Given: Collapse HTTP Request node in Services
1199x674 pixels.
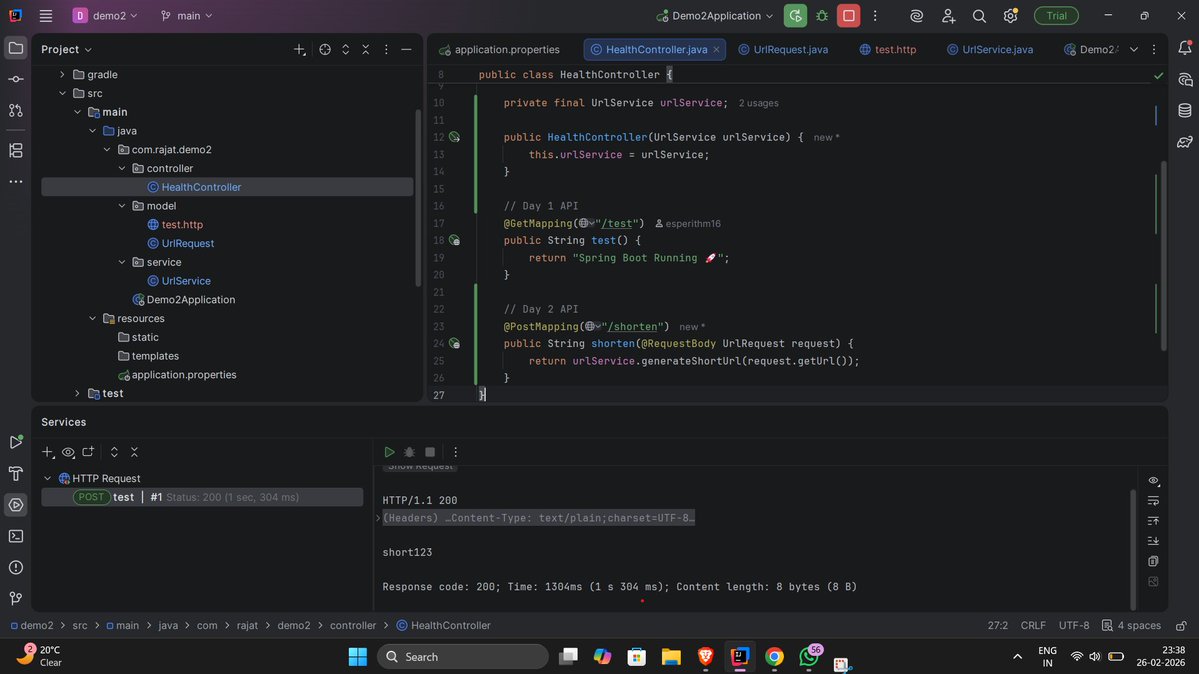Looking at the screenshot, I should tap(47, 478).
